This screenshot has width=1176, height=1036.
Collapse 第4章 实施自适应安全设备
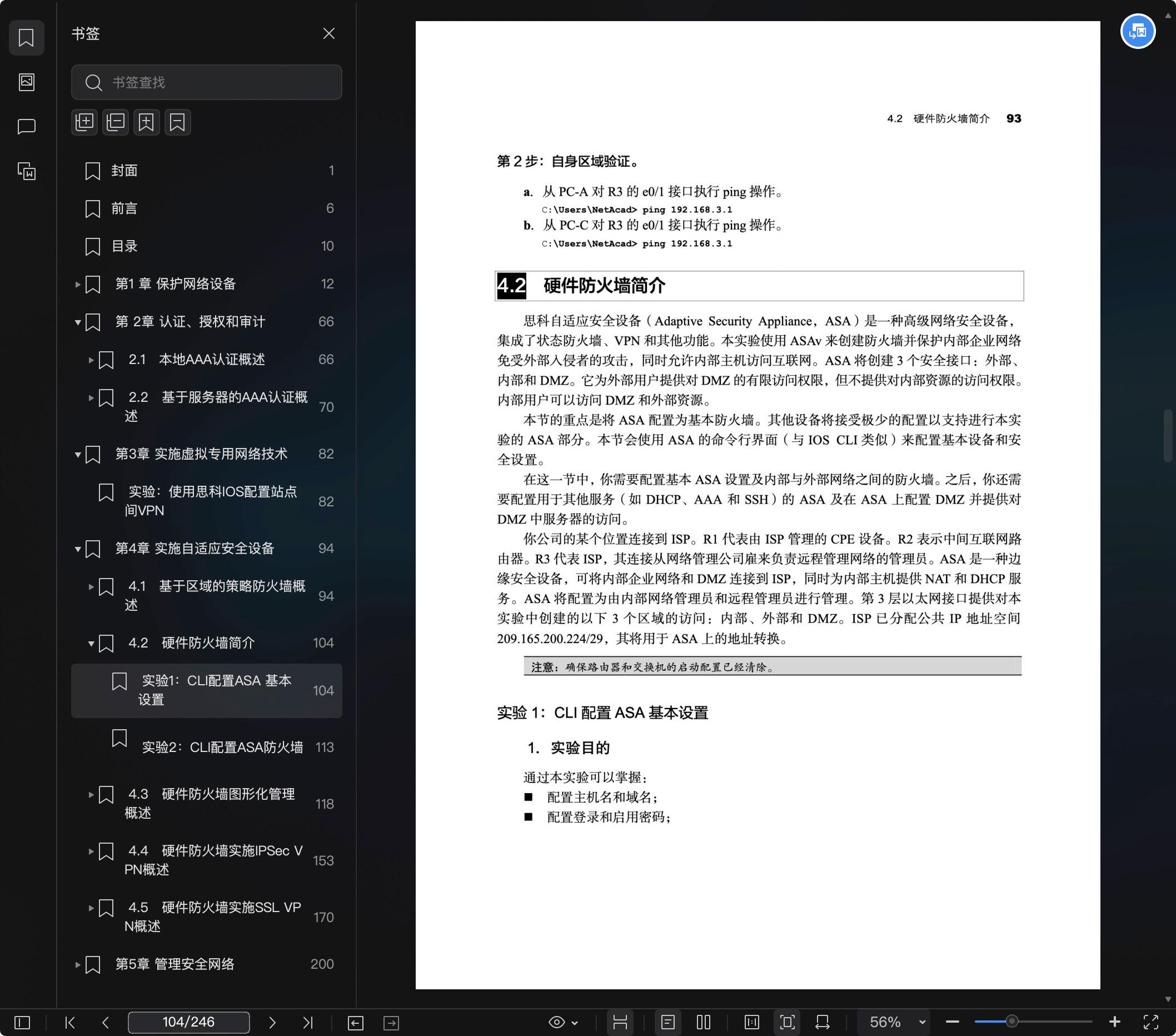tap(77, 549)
